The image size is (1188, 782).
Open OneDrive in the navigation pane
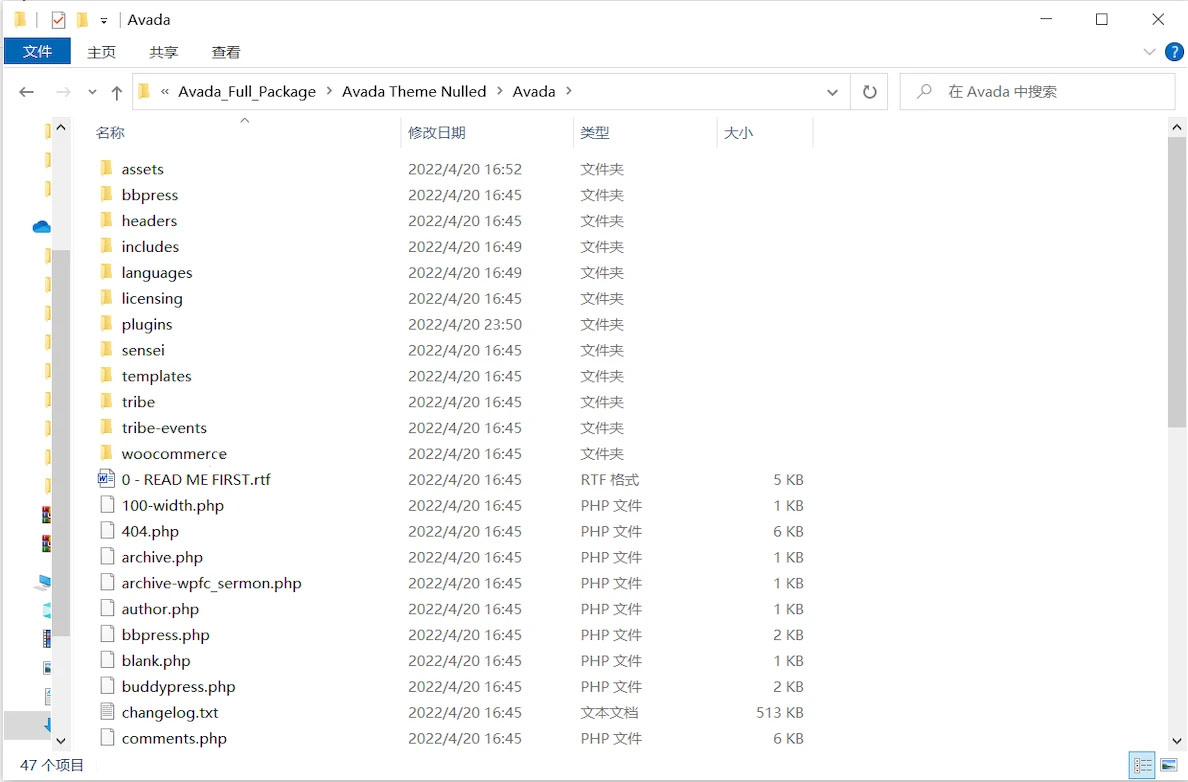click(41, 227)
